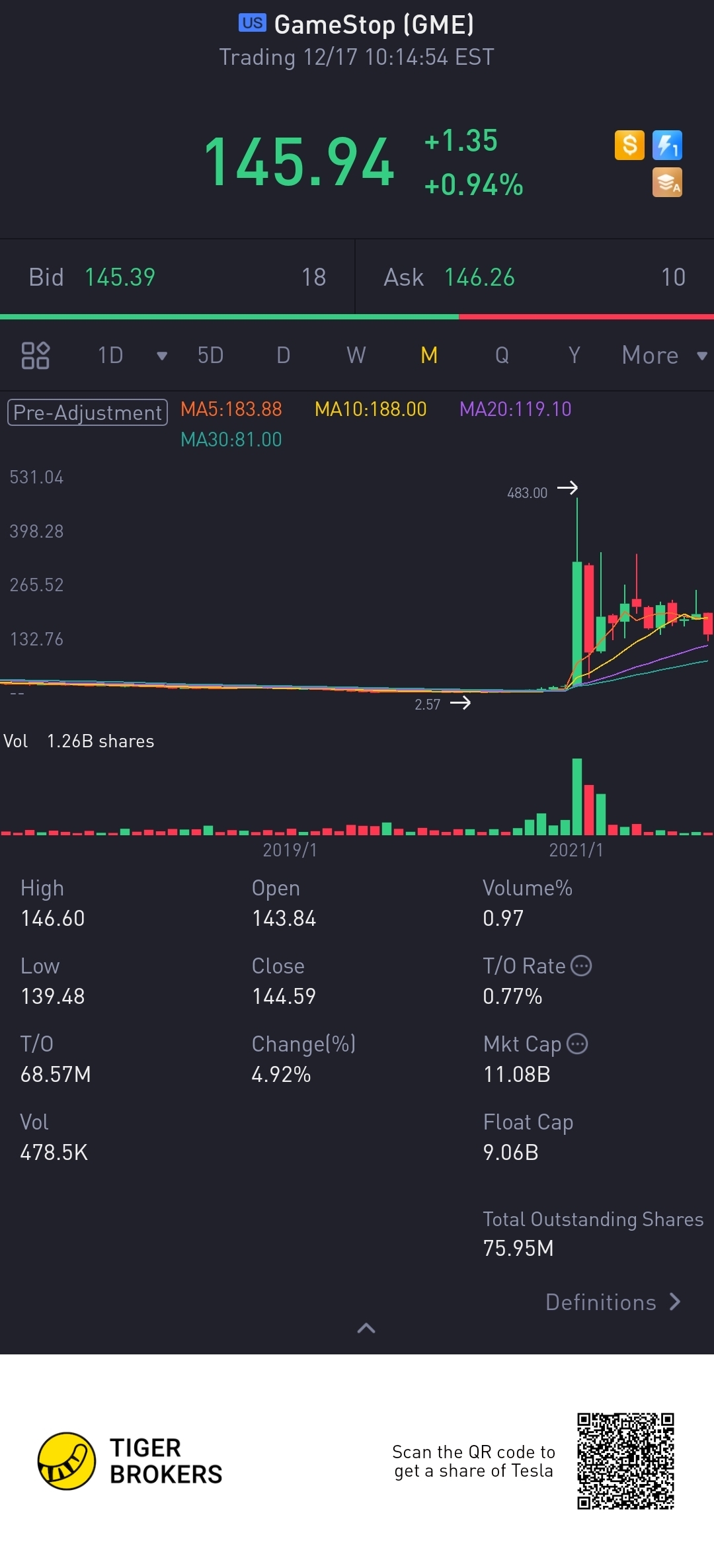Tap the green bid portion of ratio bar
The height and width of the screenshot is (1568, 714).
(x=229, y=317)
